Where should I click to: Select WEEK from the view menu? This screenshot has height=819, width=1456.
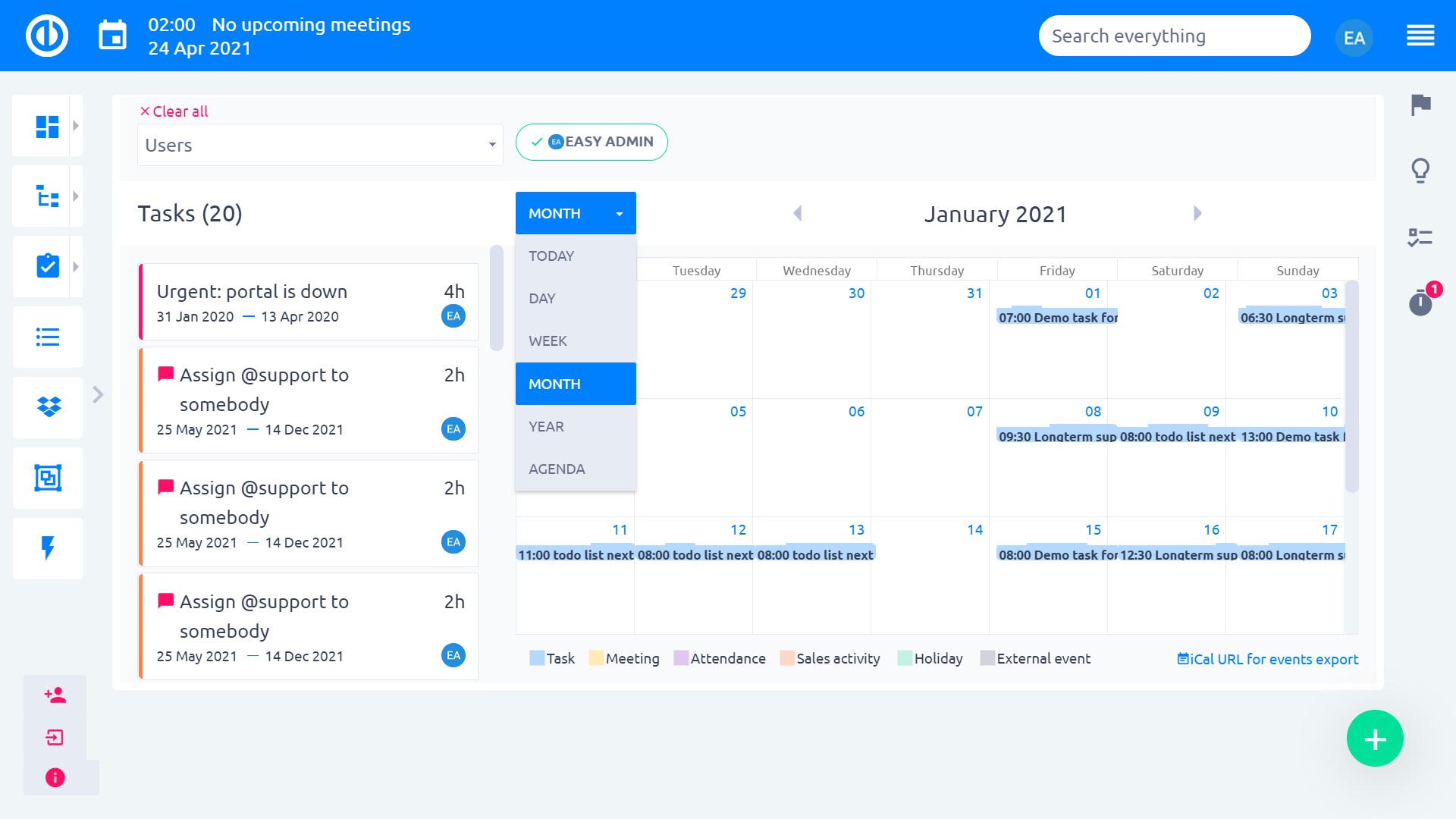(548, 341)
